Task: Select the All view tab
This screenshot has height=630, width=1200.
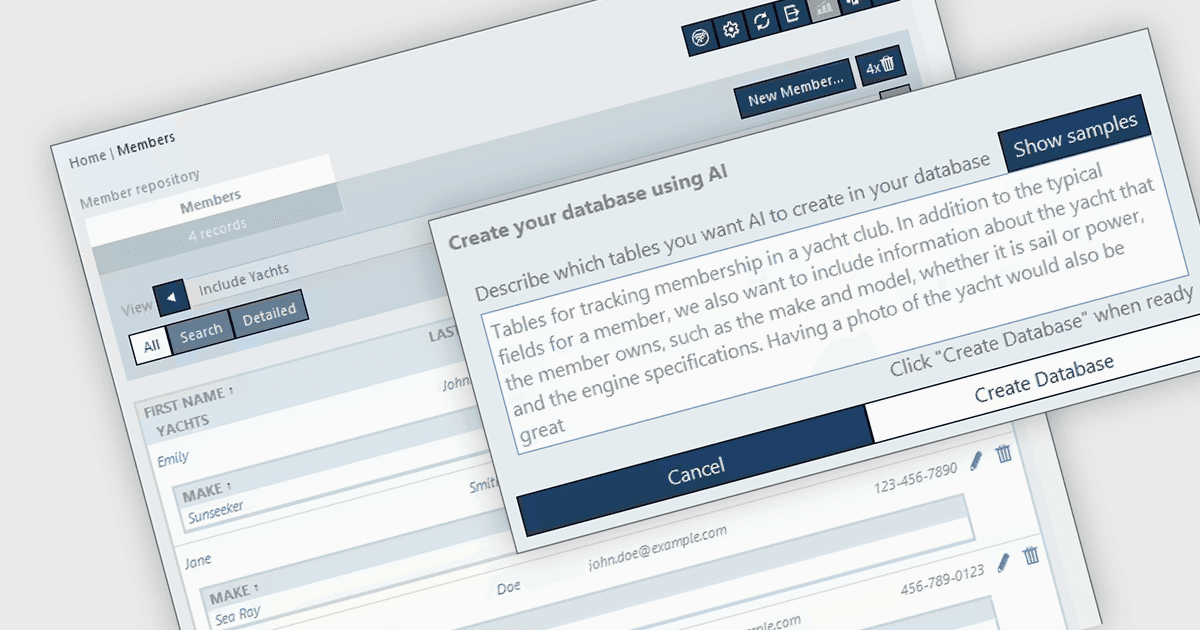Action: pos(151,346)
